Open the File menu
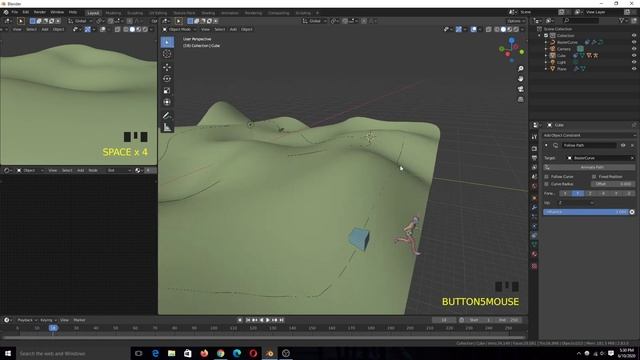Image resolution: width=640 pixels, height=360 pixels. coord(15,12)
